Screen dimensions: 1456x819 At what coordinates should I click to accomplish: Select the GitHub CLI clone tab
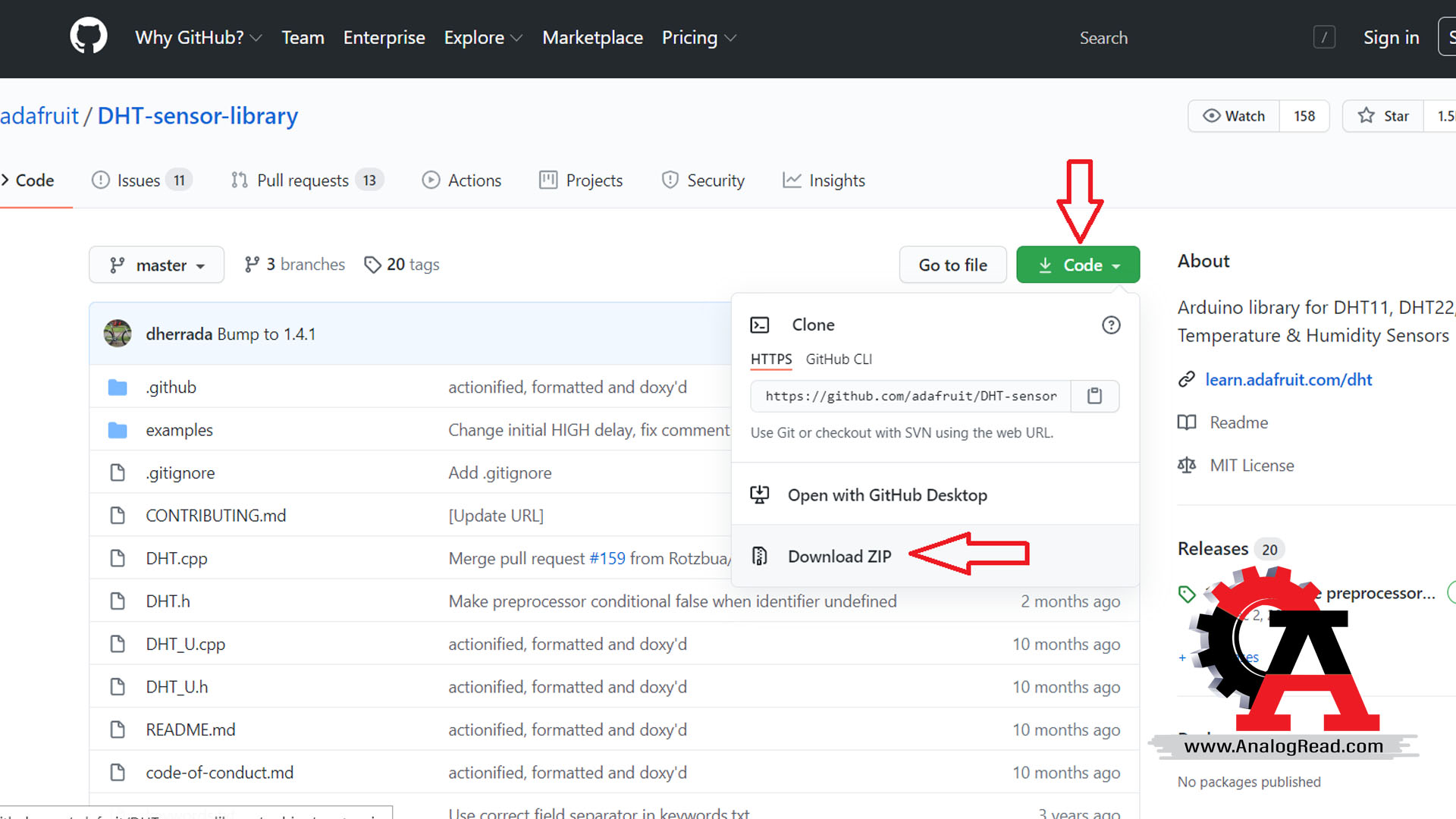coord(839,359)
